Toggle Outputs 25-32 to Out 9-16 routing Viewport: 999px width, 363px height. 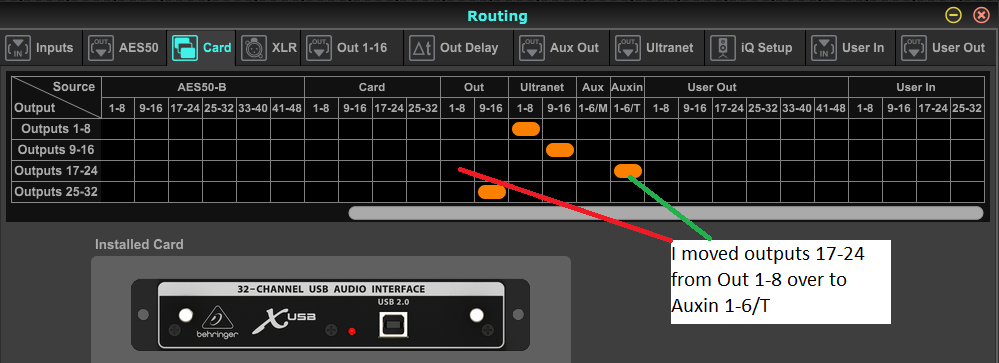click(492, 192)
